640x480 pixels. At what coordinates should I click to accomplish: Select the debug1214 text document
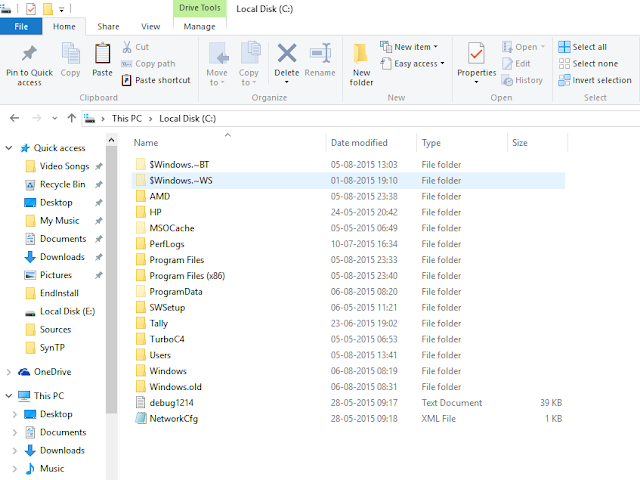pyautogui.click(x=348, y=402)
